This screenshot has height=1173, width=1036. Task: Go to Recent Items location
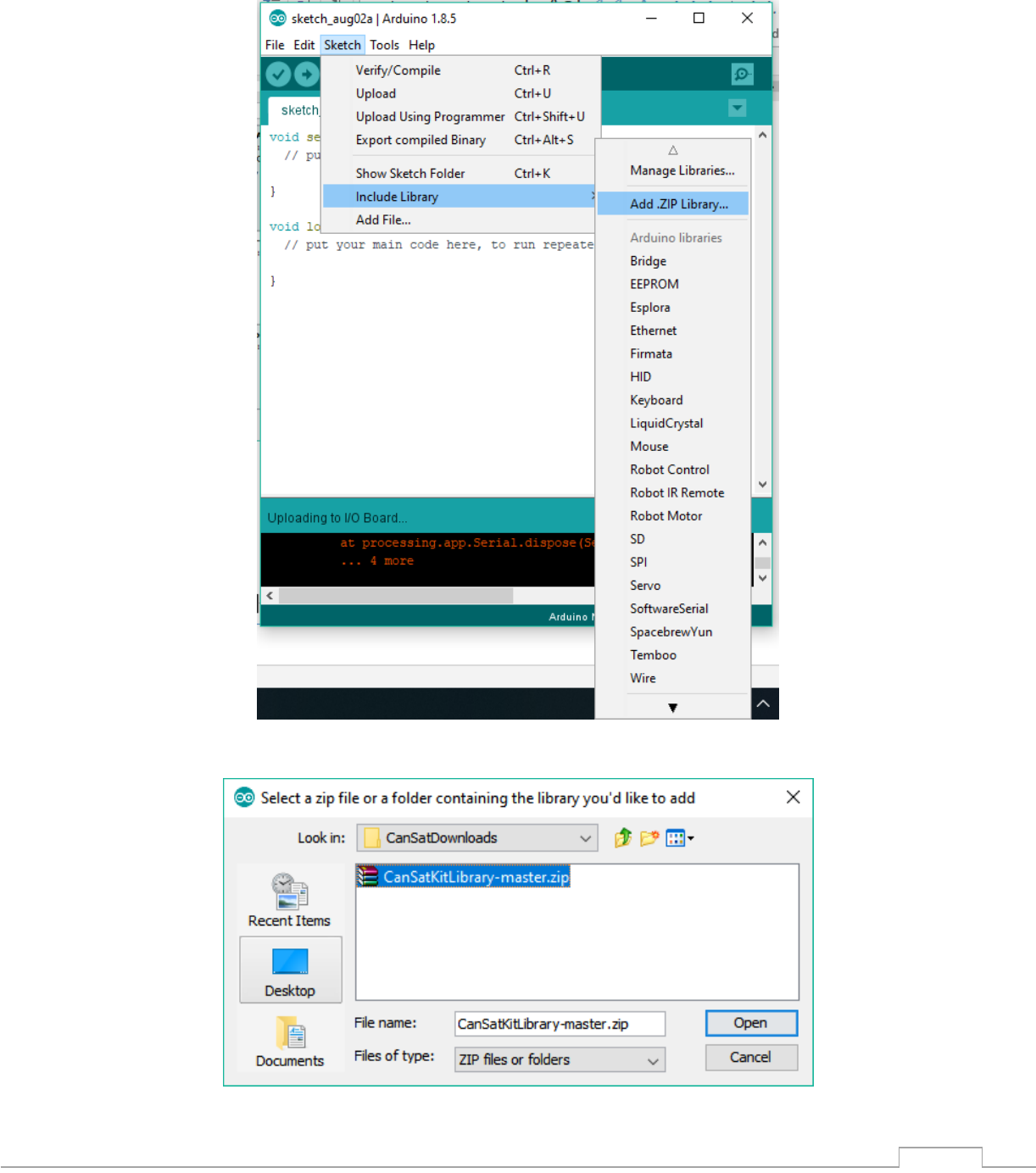click(289, 900)
